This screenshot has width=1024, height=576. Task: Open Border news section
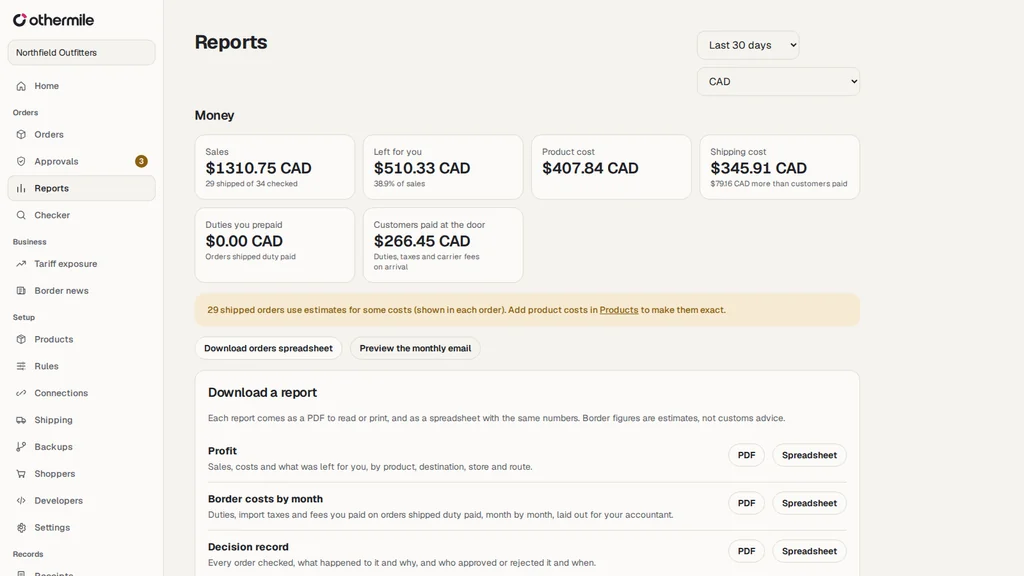(82, 291)
